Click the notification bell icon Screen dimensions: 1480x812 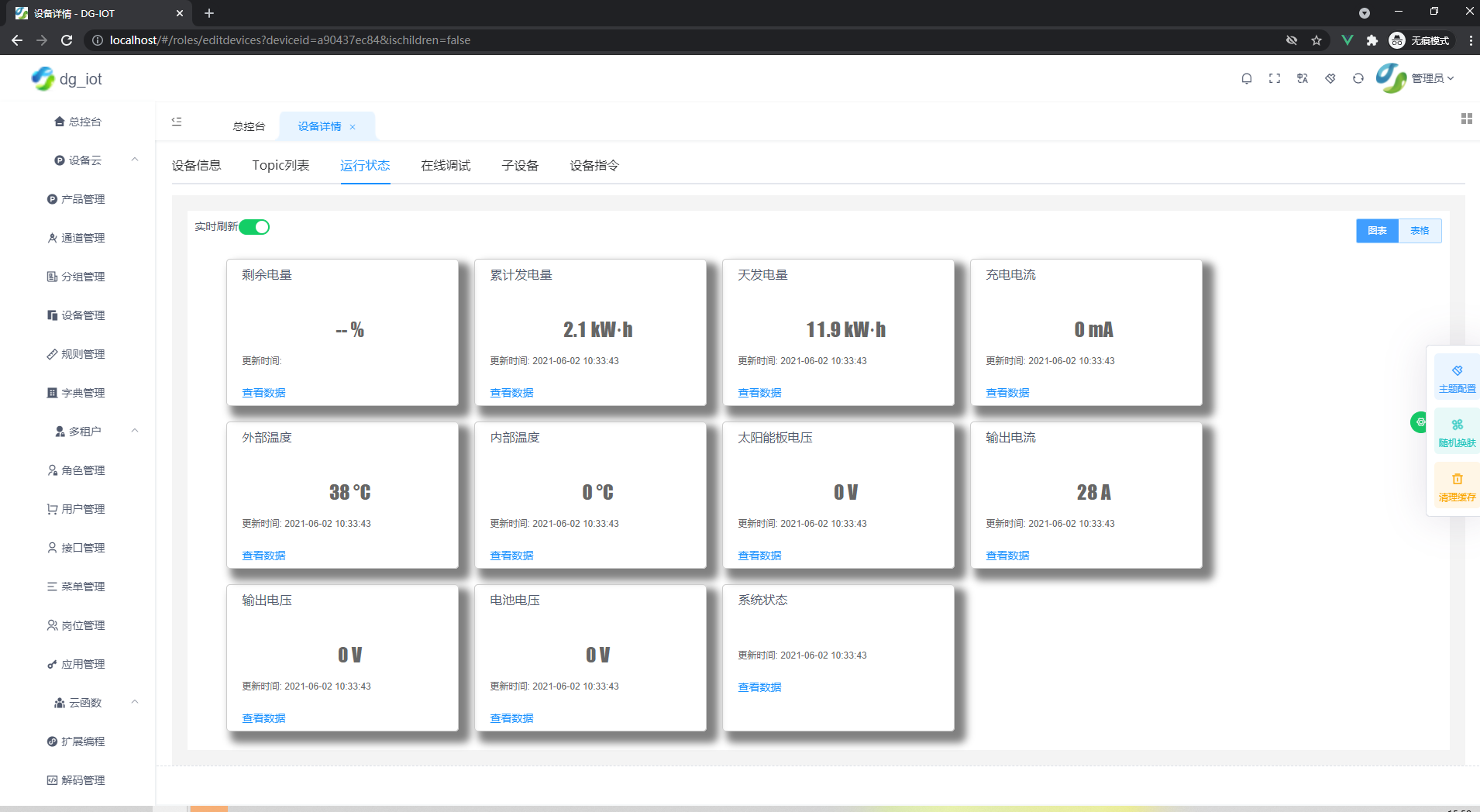[x=1246, y=78]
